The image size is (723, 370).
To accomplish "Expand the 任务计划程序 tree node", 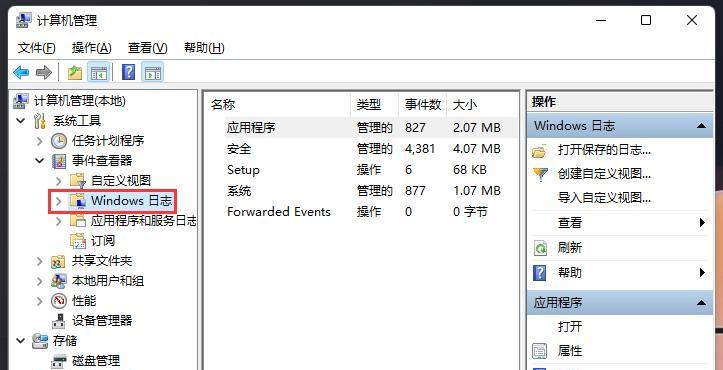I will coord(39,141).
